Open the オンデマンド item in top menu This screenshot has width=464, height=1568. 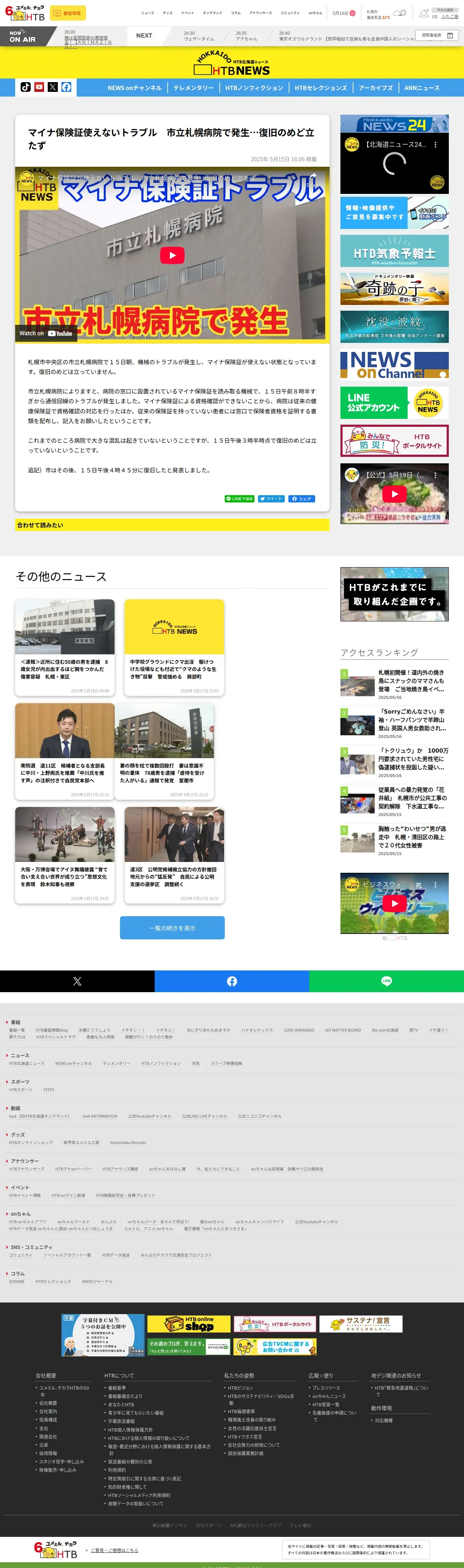[x=212, y=13]
